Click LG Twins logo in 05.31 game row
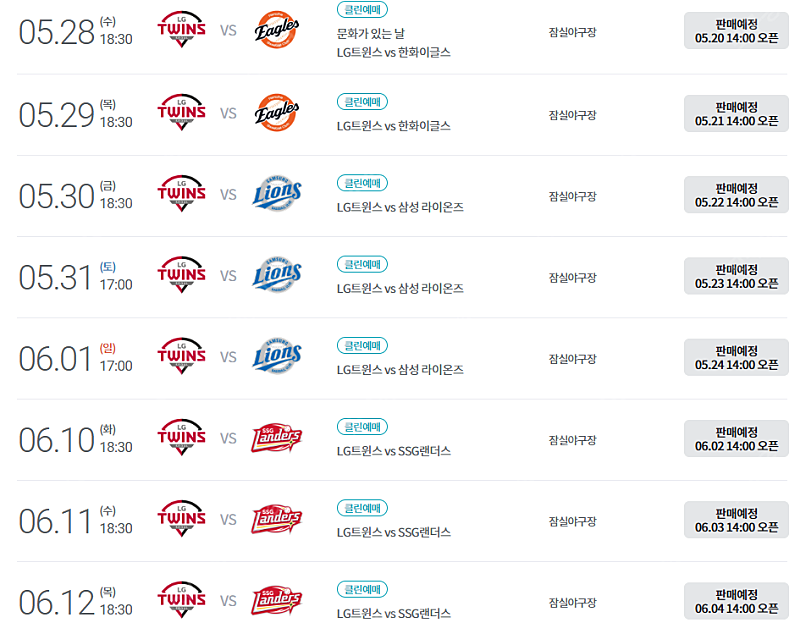The width and height of the screenshot is (800, 634). pos(181,274)
